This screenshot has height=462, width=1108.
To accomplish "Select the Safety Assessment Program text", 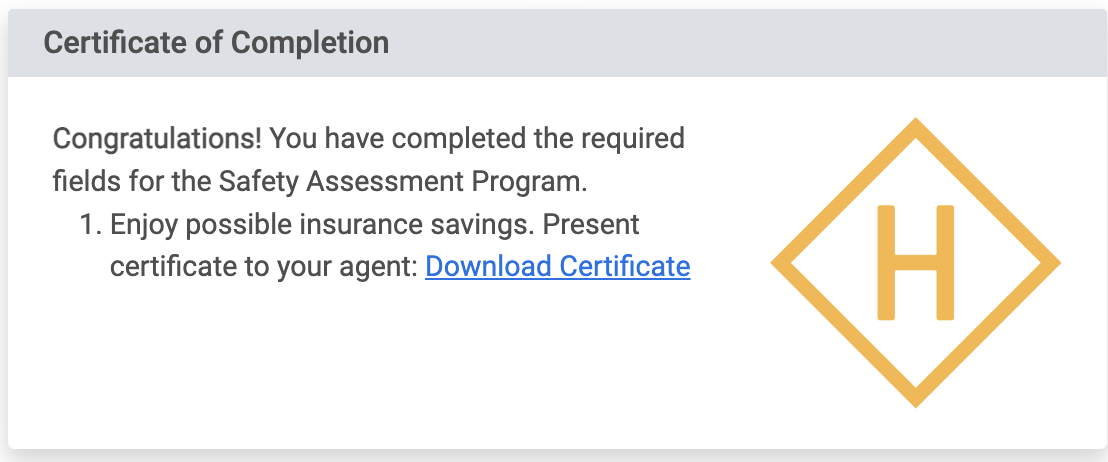I will pos(403,182).
